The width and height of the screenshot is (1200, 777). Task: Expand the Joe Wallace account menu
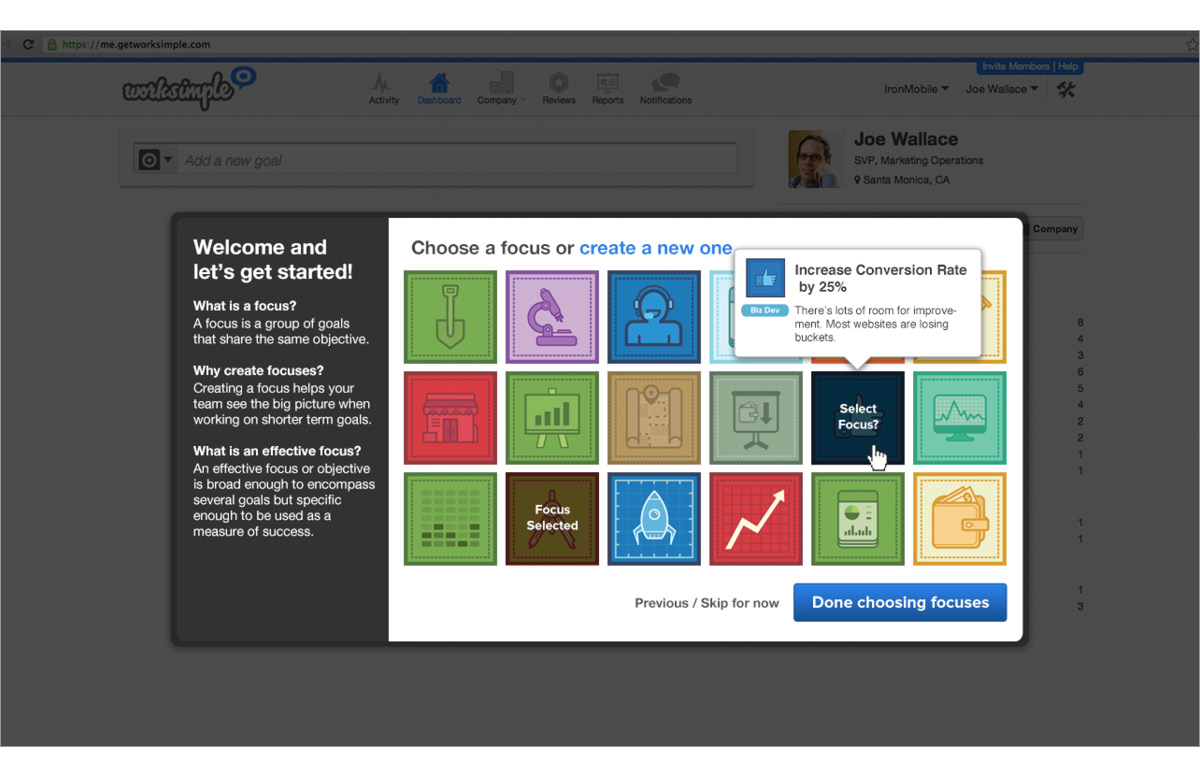(1001, 89)
